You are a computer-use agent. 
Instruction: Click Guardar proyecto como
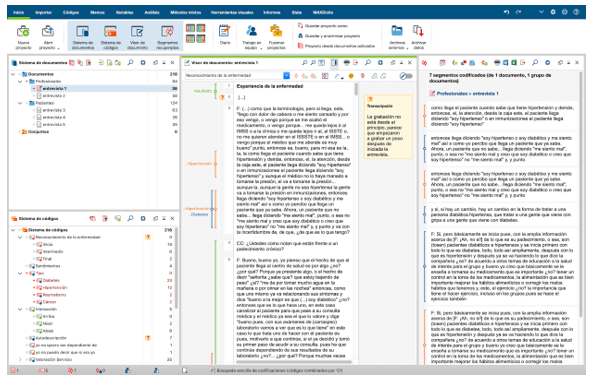point(323,26)
